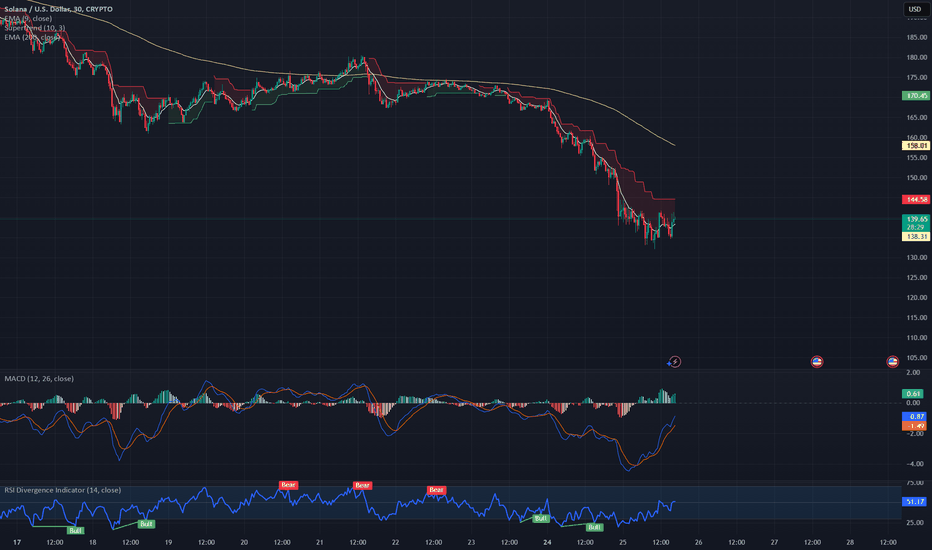Click the Bear label nearest 20 12:00
932x550 pixels.
point(288,485)
